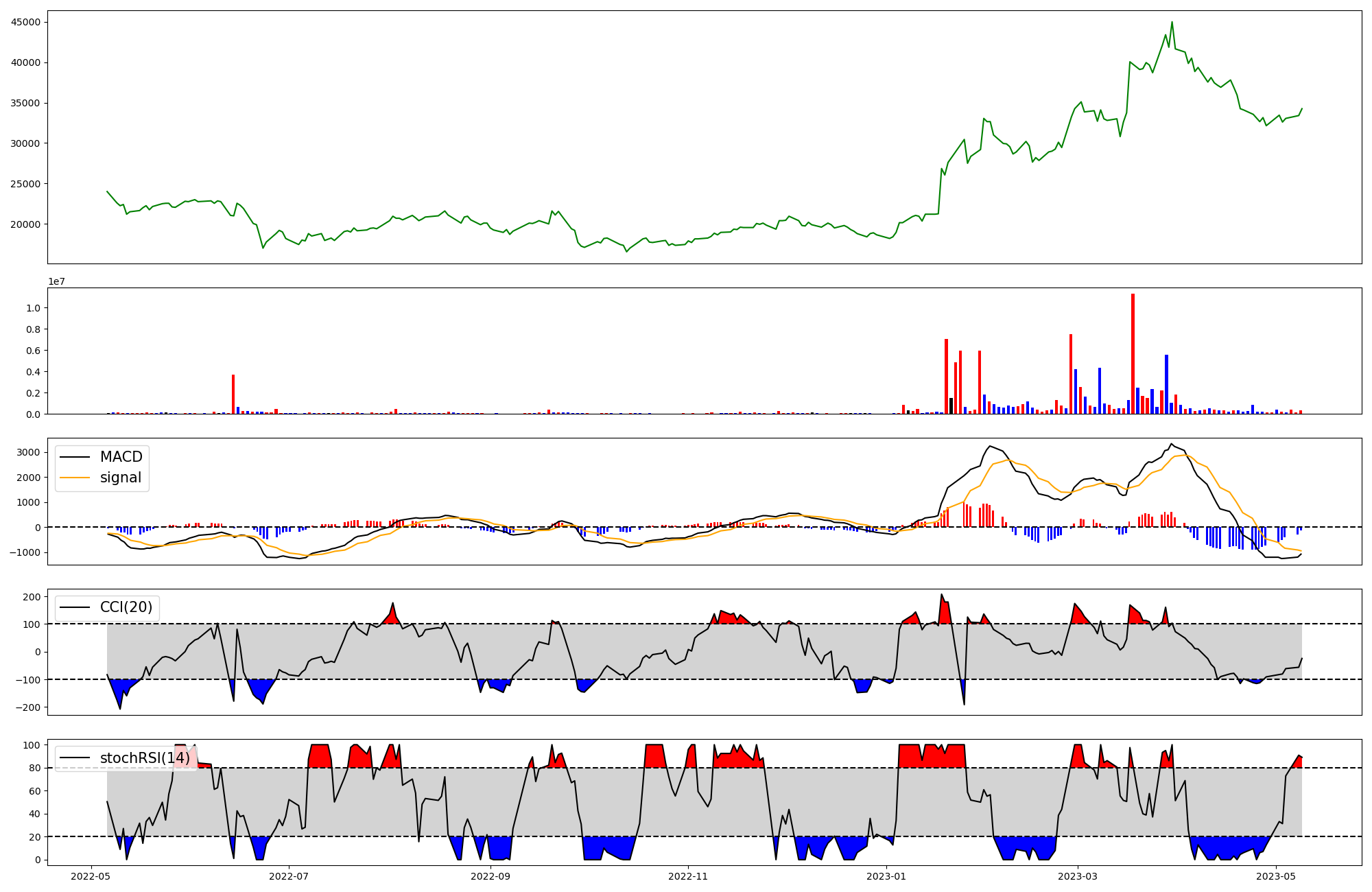Click the tallest blue volume bar
Image resolution: width=1372 pixels, height=892 pixels.
(x=1166, y=384)
